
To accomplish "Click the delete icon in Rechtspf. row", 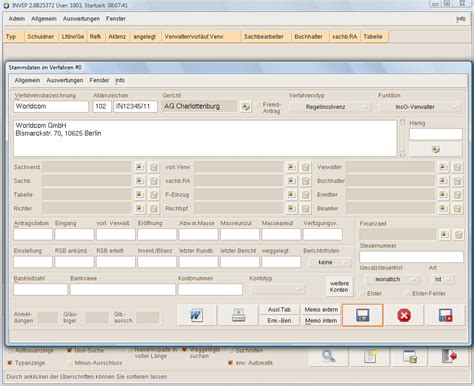I will point(305,209).
